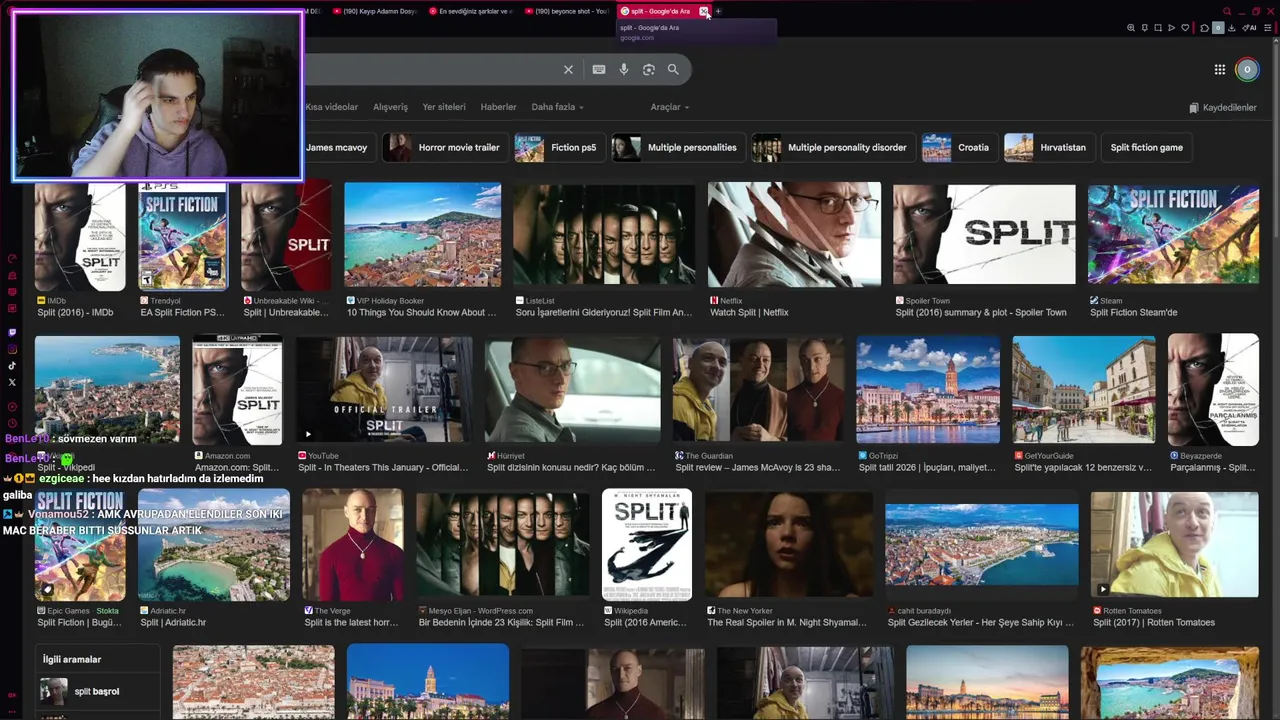The width and height of the screenshot is (1280, 720).
Task: Select related search 'split başrol'
Action: [97, 692]
